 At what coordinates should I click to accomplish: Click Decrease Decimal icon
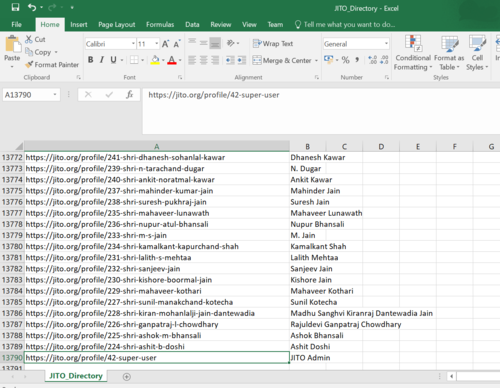click(x=384, y=60)
